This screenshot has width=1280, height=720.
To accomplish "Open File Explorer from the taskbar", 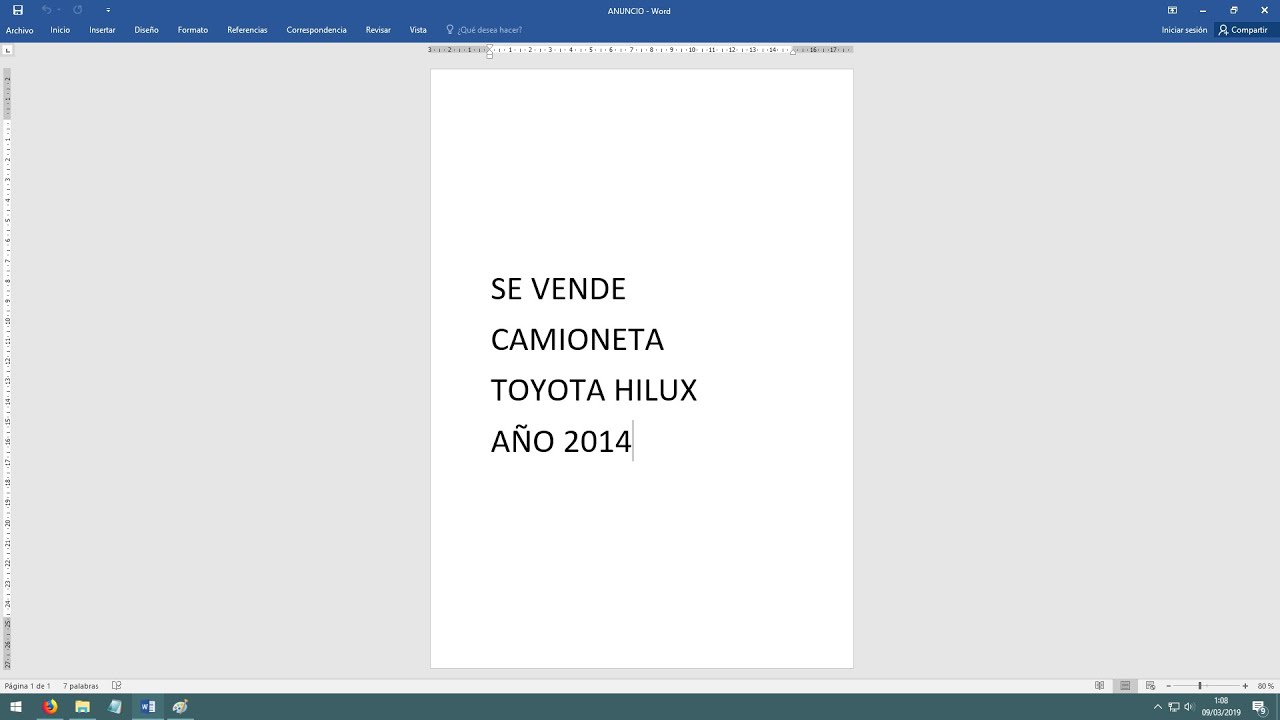I will click(83, 707).
